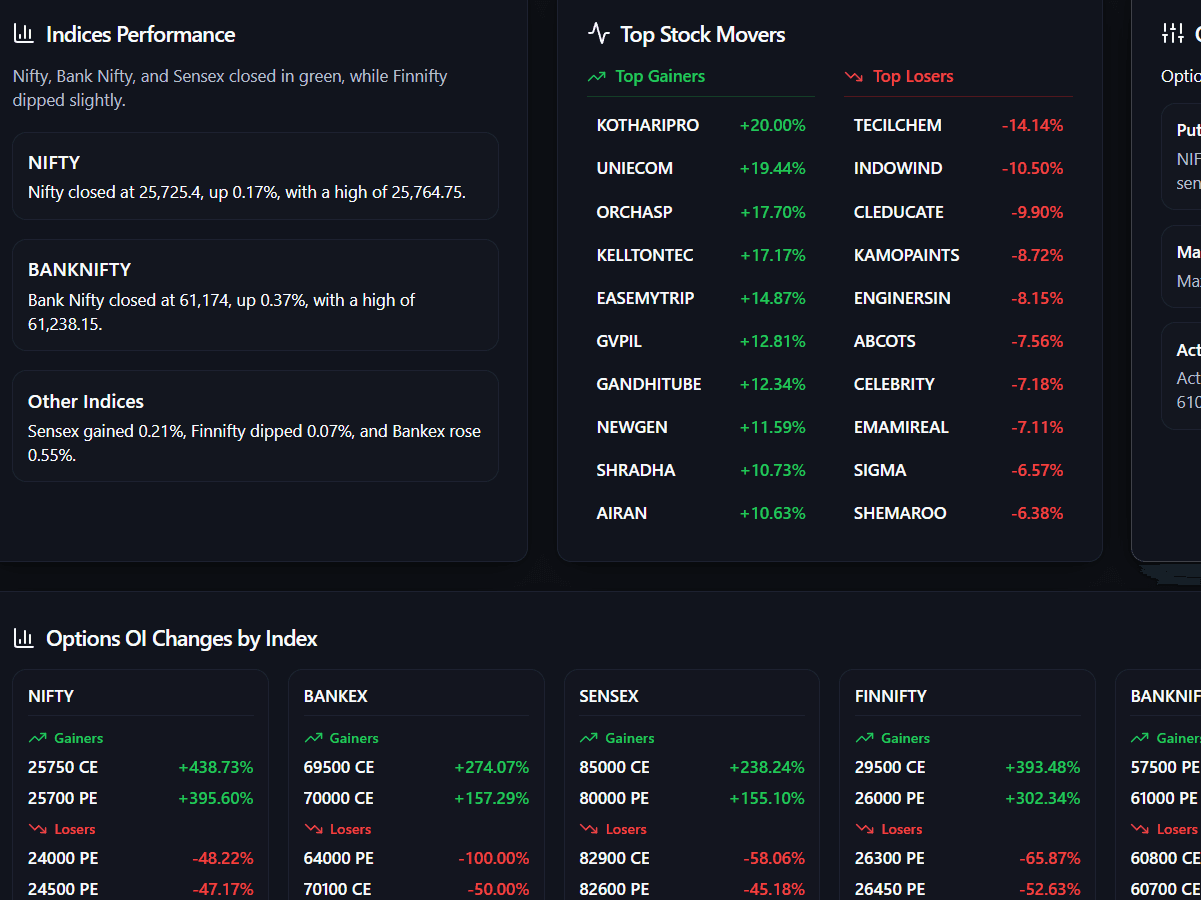
Task: Click the chart icon beside Options OI Changes by Index
Action: click(22, 637)
